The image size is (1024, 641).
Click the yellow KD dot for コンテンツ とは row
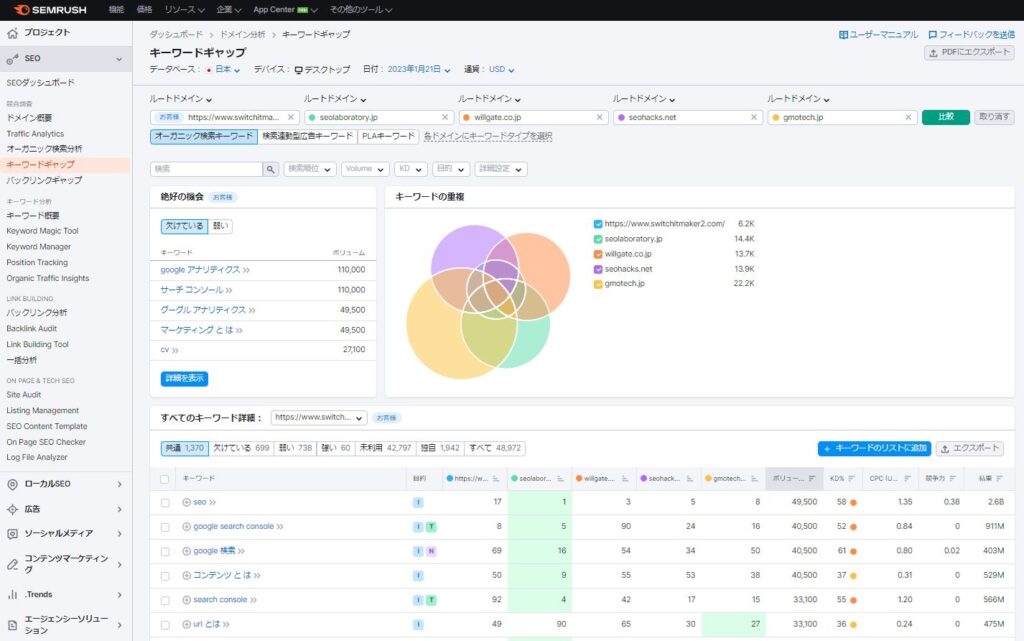(x=853, y=576)
